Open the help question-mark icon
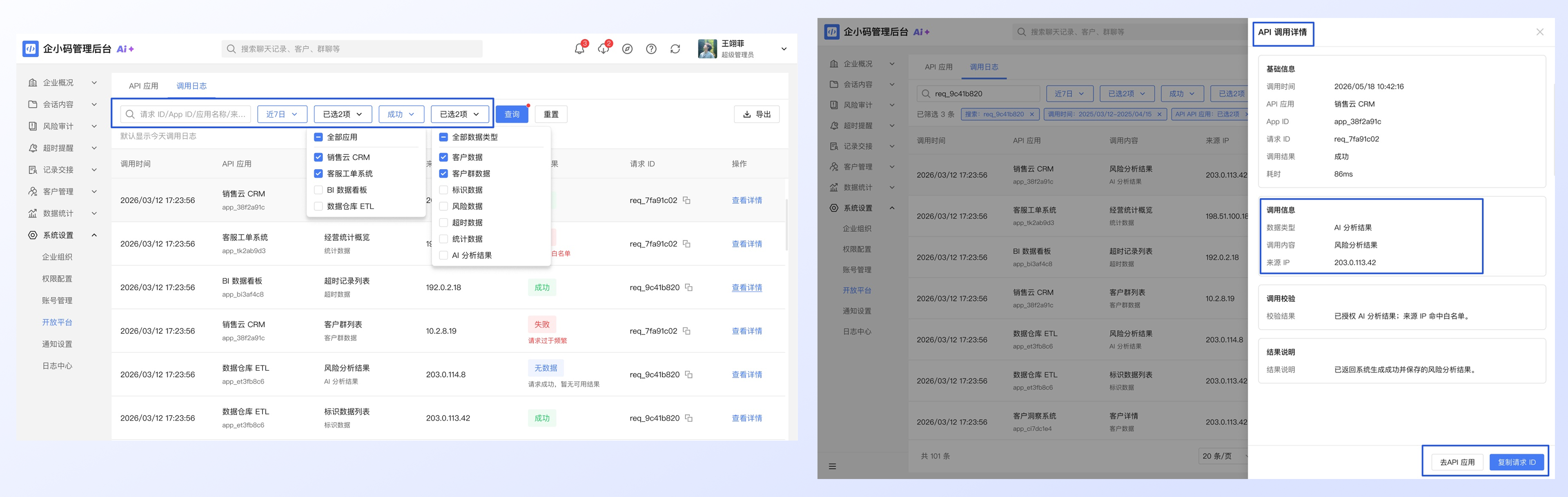Image resolution: width=1568 pixels, height=497 pixels. [x=651, y=49]
